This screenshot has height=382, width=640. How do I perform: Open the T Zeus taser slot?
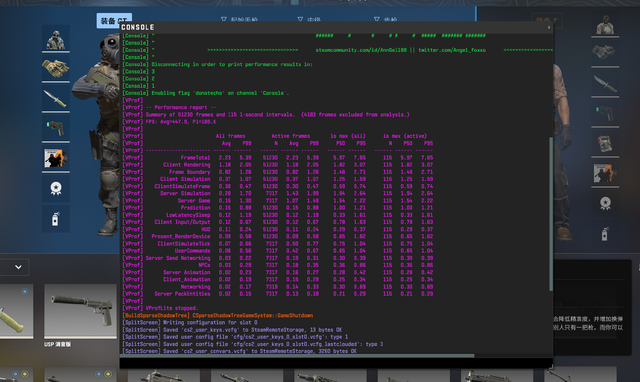click(x=605, y=113)
